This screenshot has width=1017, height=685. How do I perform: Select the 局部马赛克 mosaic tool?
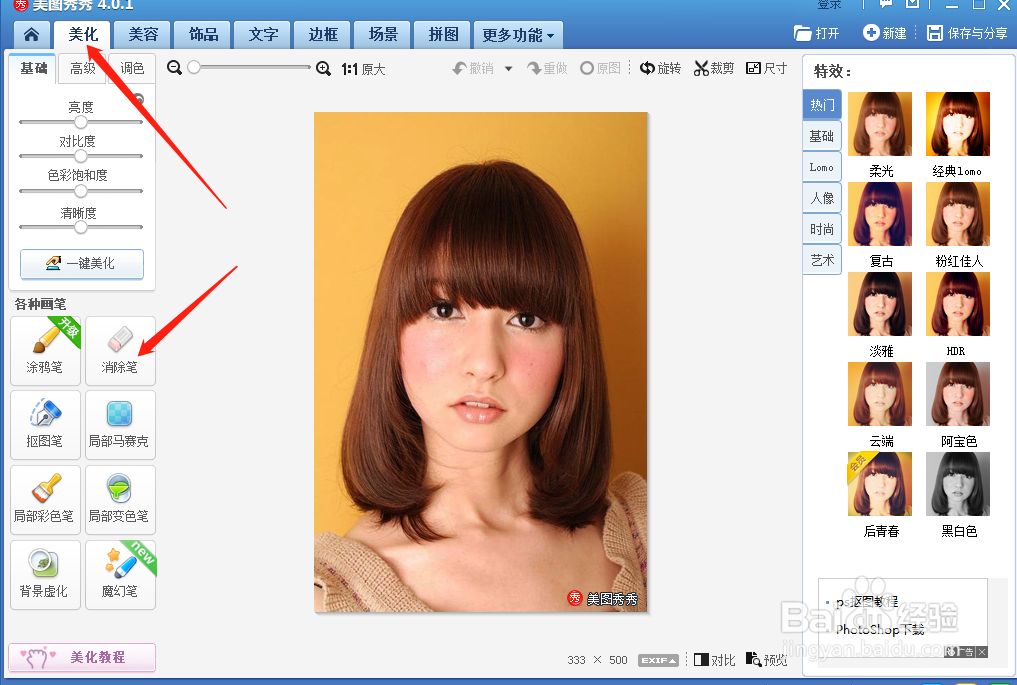pyautogui.click(x=120, y=425)
